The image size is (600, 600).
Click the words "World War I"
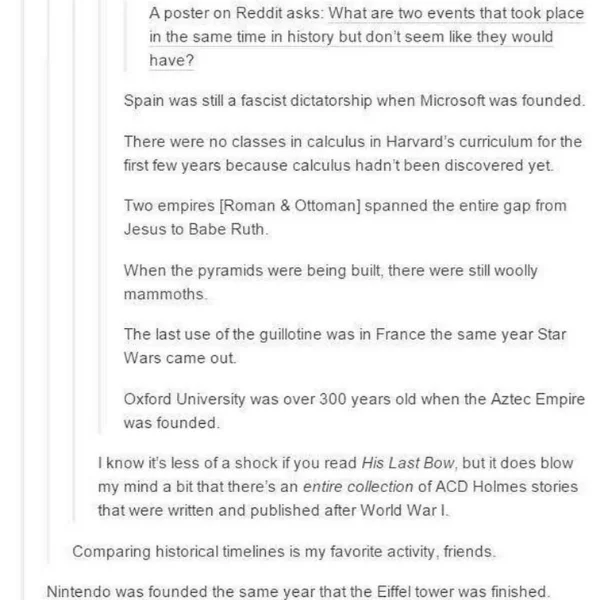point(403,510)
